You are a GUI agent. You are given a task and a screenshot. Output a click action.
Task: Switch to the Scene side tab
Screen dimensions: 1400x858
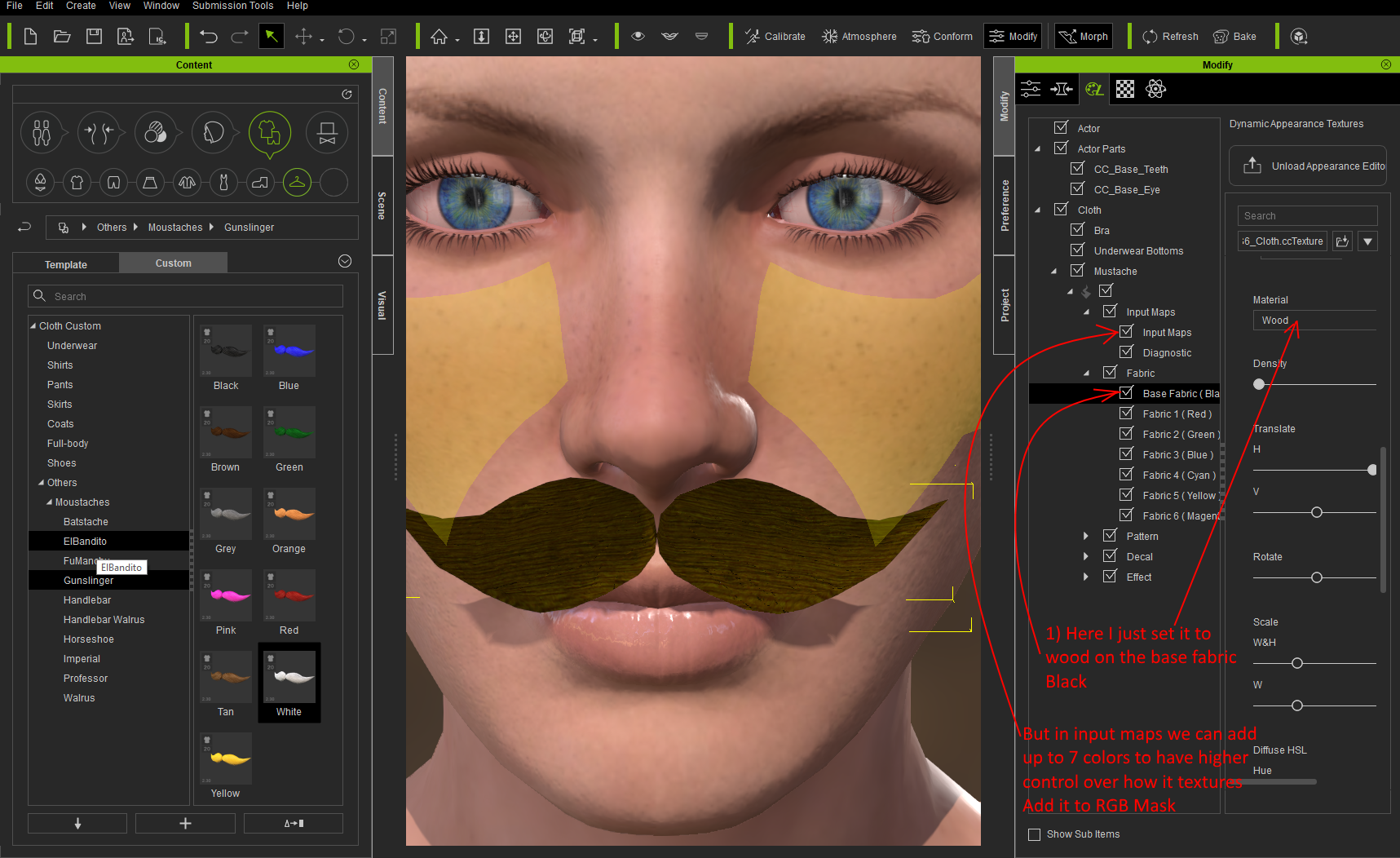(x=382, y=206)
